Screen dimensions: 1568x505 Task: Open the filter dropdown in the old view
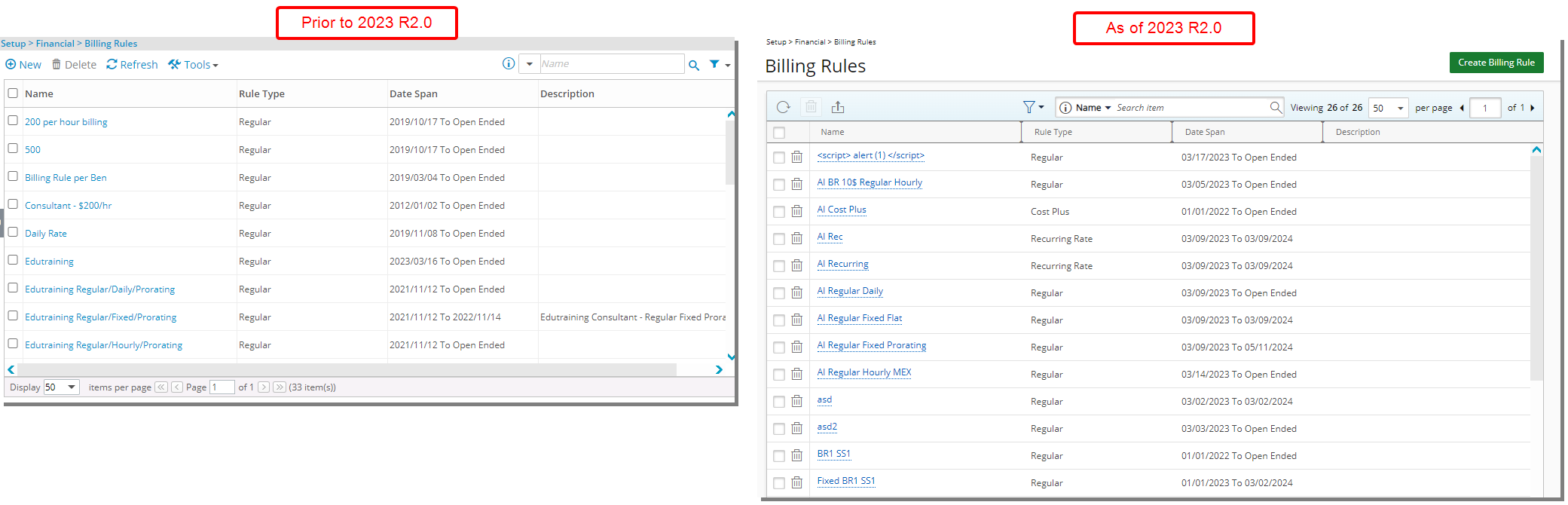(720, 65)
